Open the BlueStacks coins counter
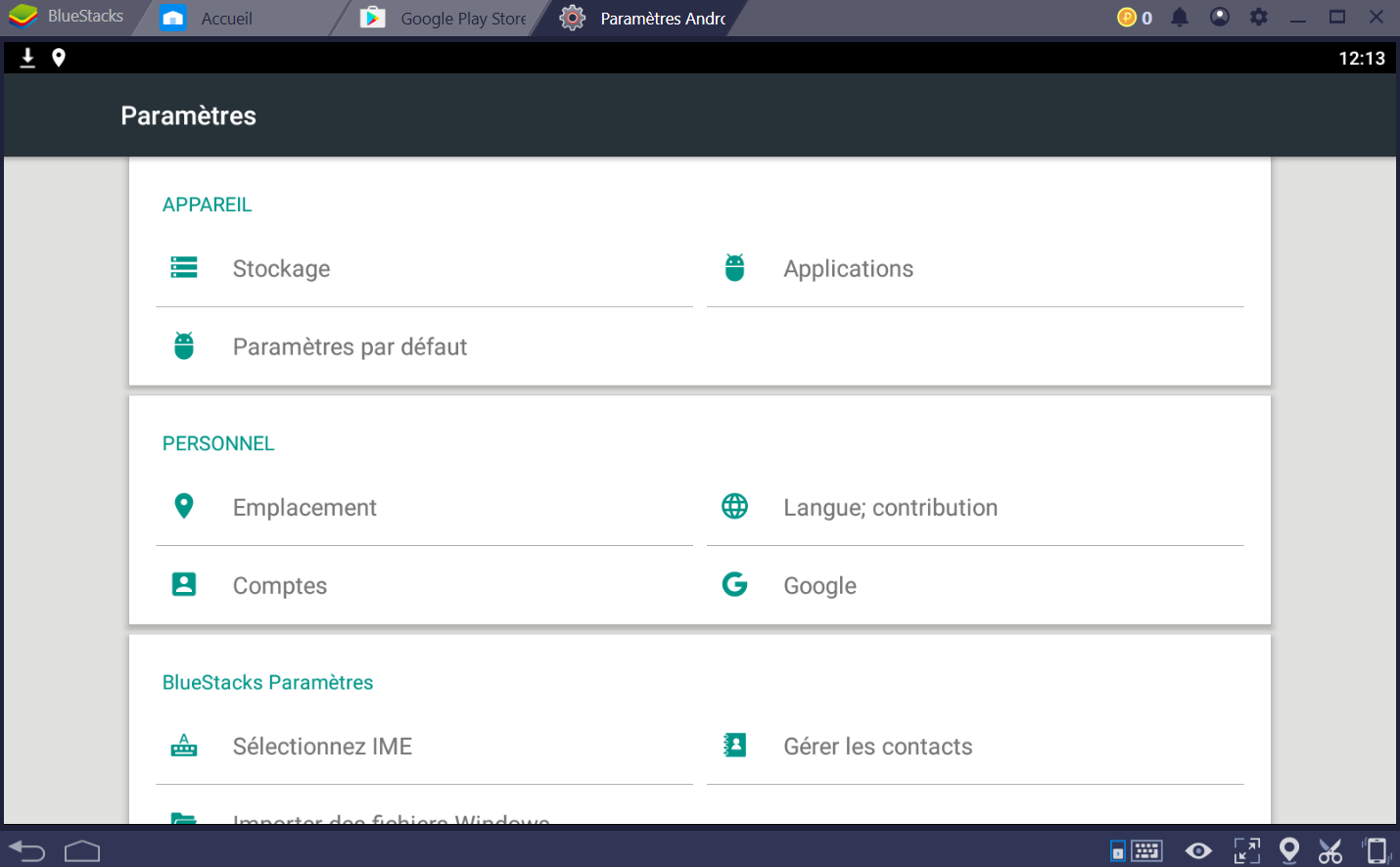This screenshot has width=1400, height=867. pos(1135,18)
